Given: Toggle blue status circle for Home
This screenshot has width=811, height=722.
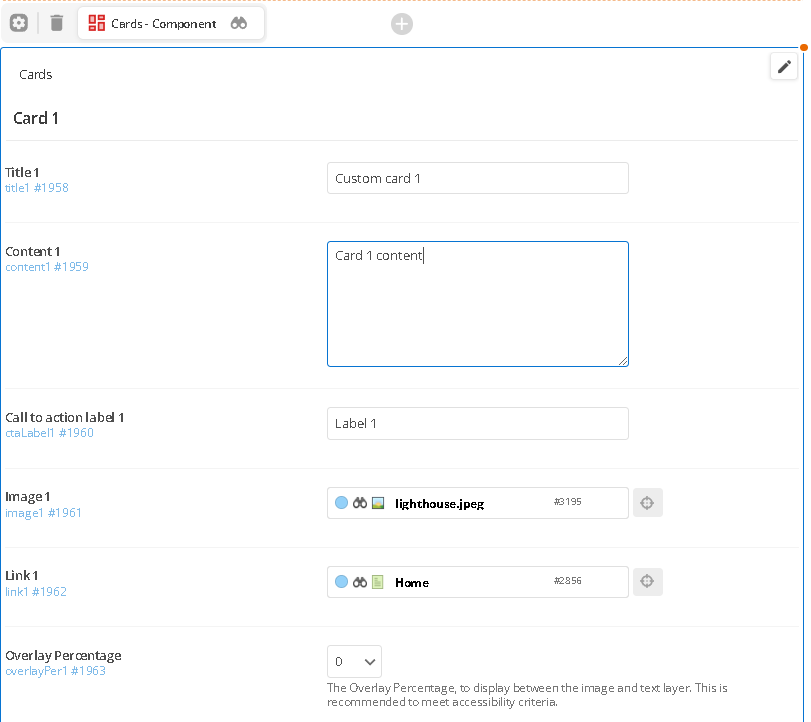Looking at the screenshot, I should (x=341, y=582).
